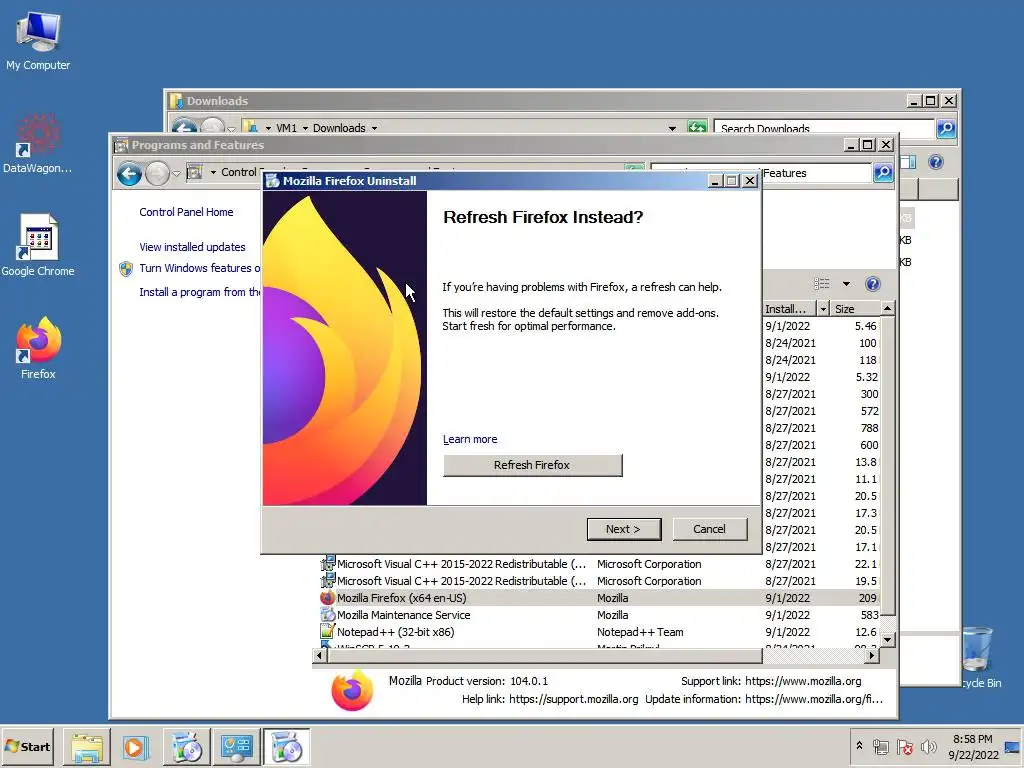Open Windows Explorer from taskbar

[x=87, y=748]
